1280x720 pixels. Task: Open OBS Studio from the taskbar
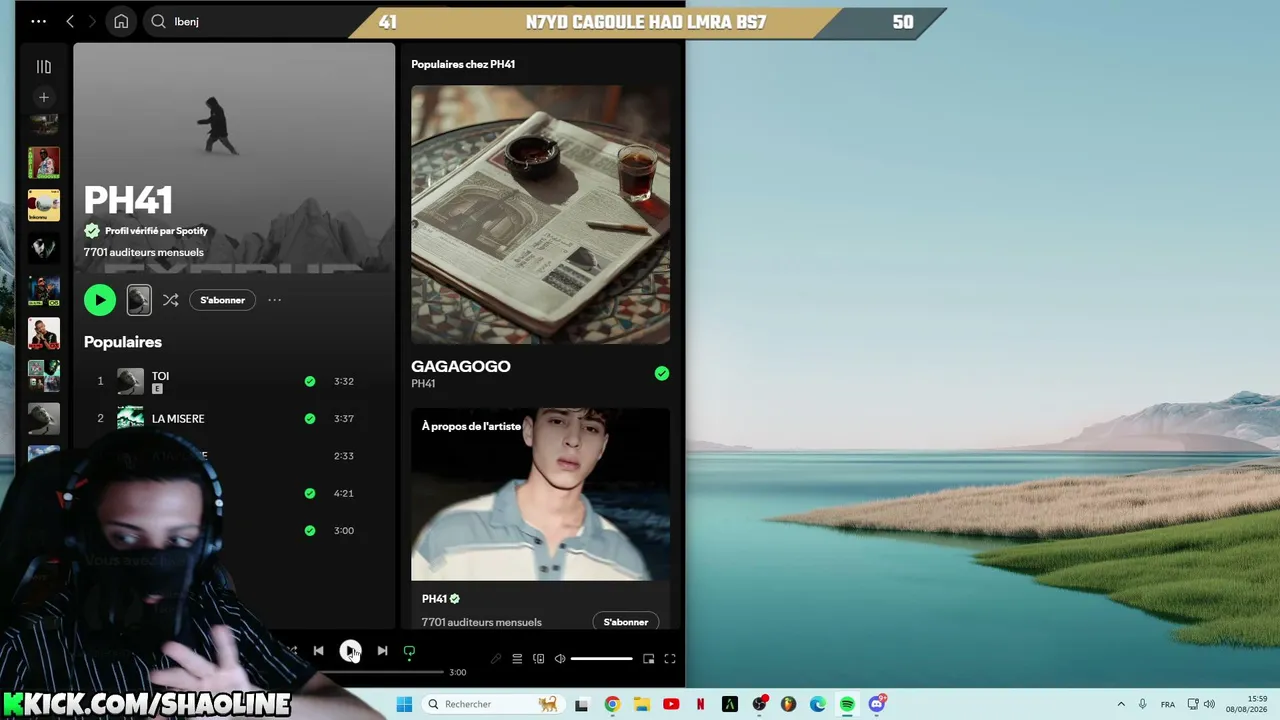(759, 704)
